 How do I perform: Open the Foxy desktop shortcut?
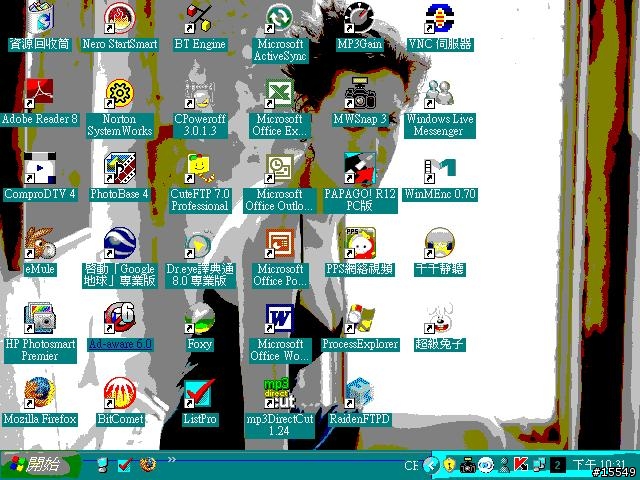coord(199,318)
